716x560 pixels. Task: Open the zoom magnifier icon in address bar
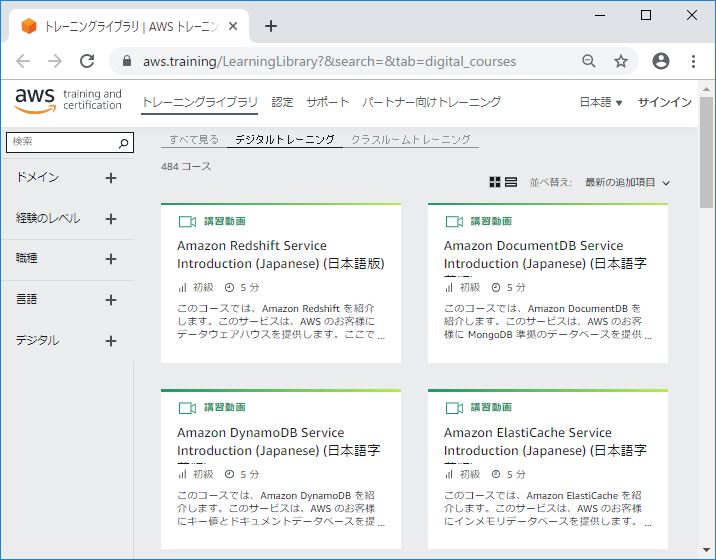point(589,61)
